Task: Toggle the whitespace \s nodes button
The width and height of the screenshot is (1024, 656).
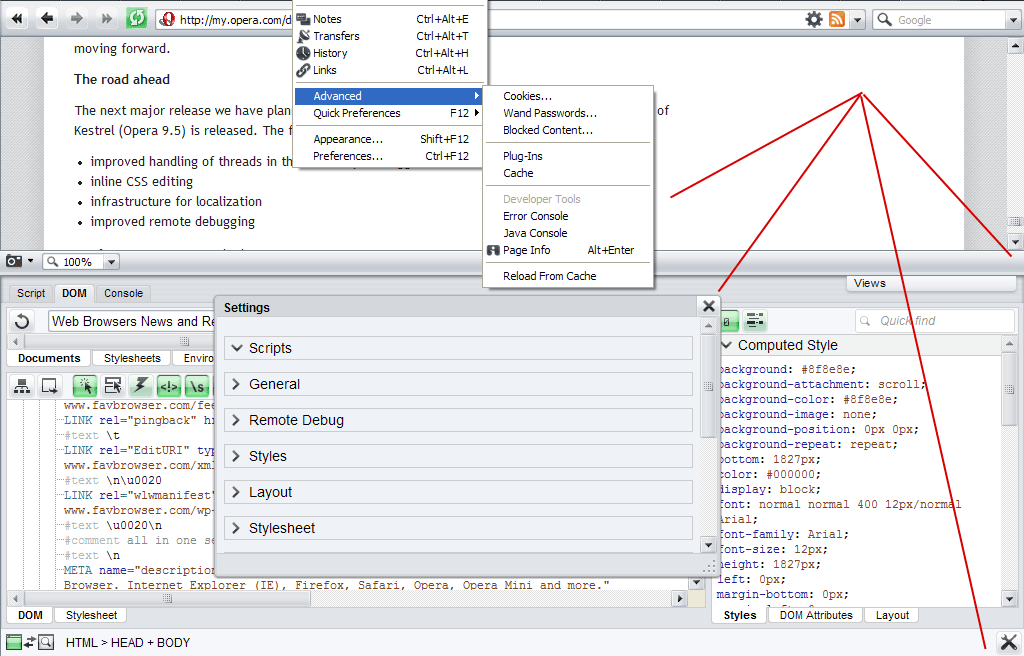Action: click(197, 385)
